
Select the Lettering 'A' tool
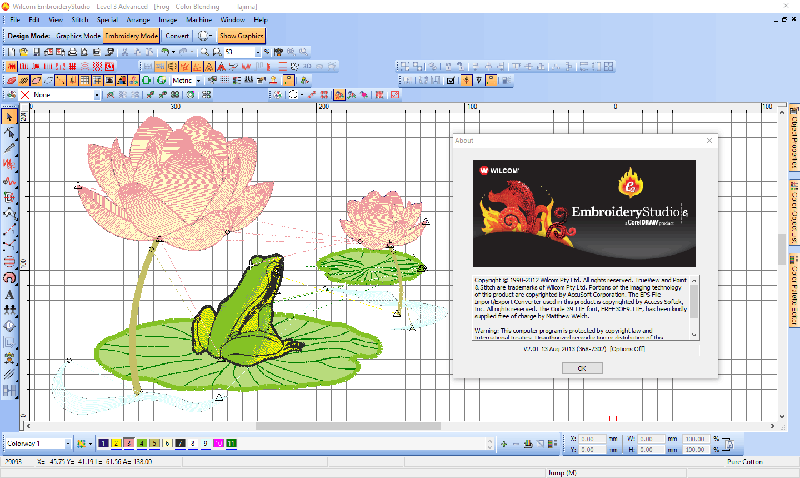(x=9, y=294)
